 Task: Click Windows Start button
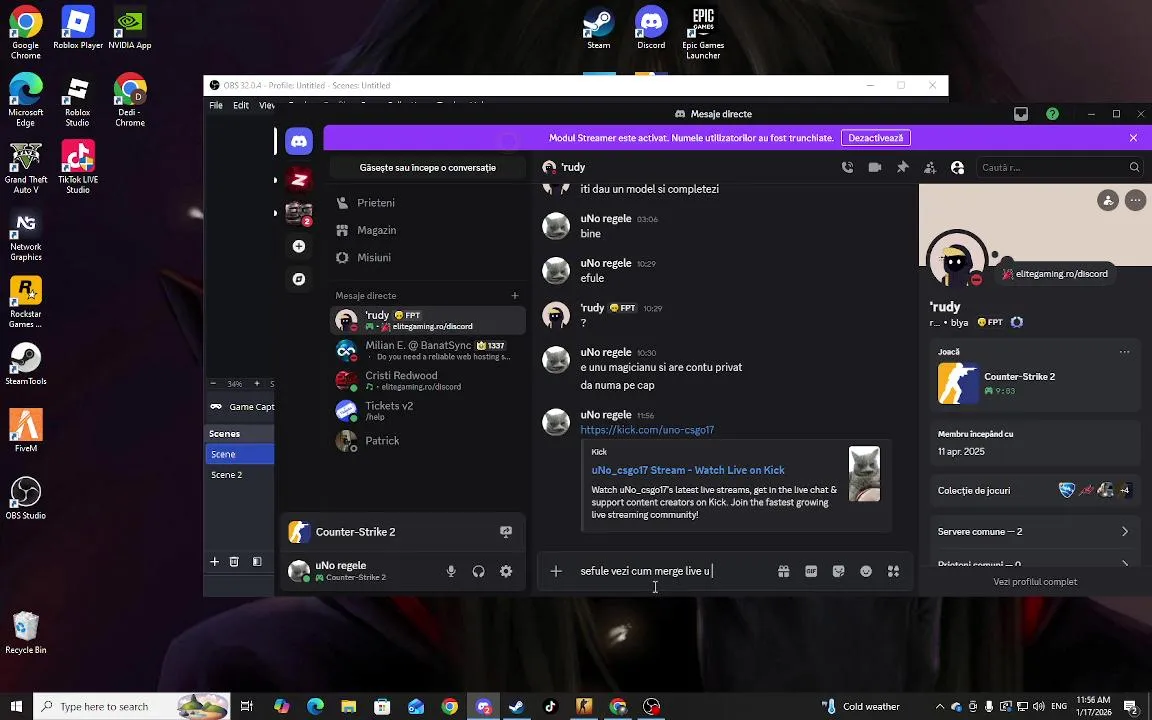[x=15, y=706]
